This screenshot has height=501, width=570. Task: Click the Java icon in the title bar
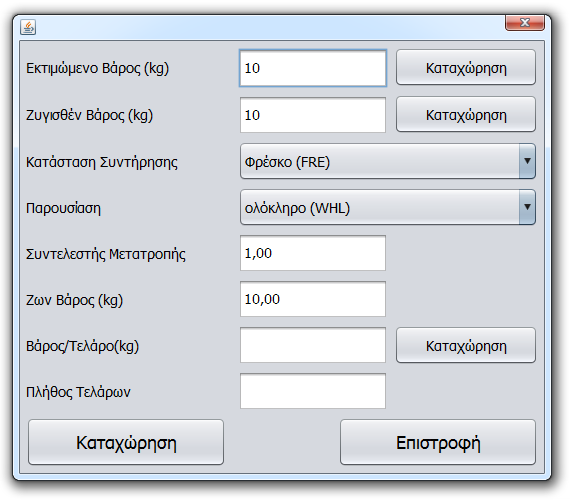click(x=28, y=27)
